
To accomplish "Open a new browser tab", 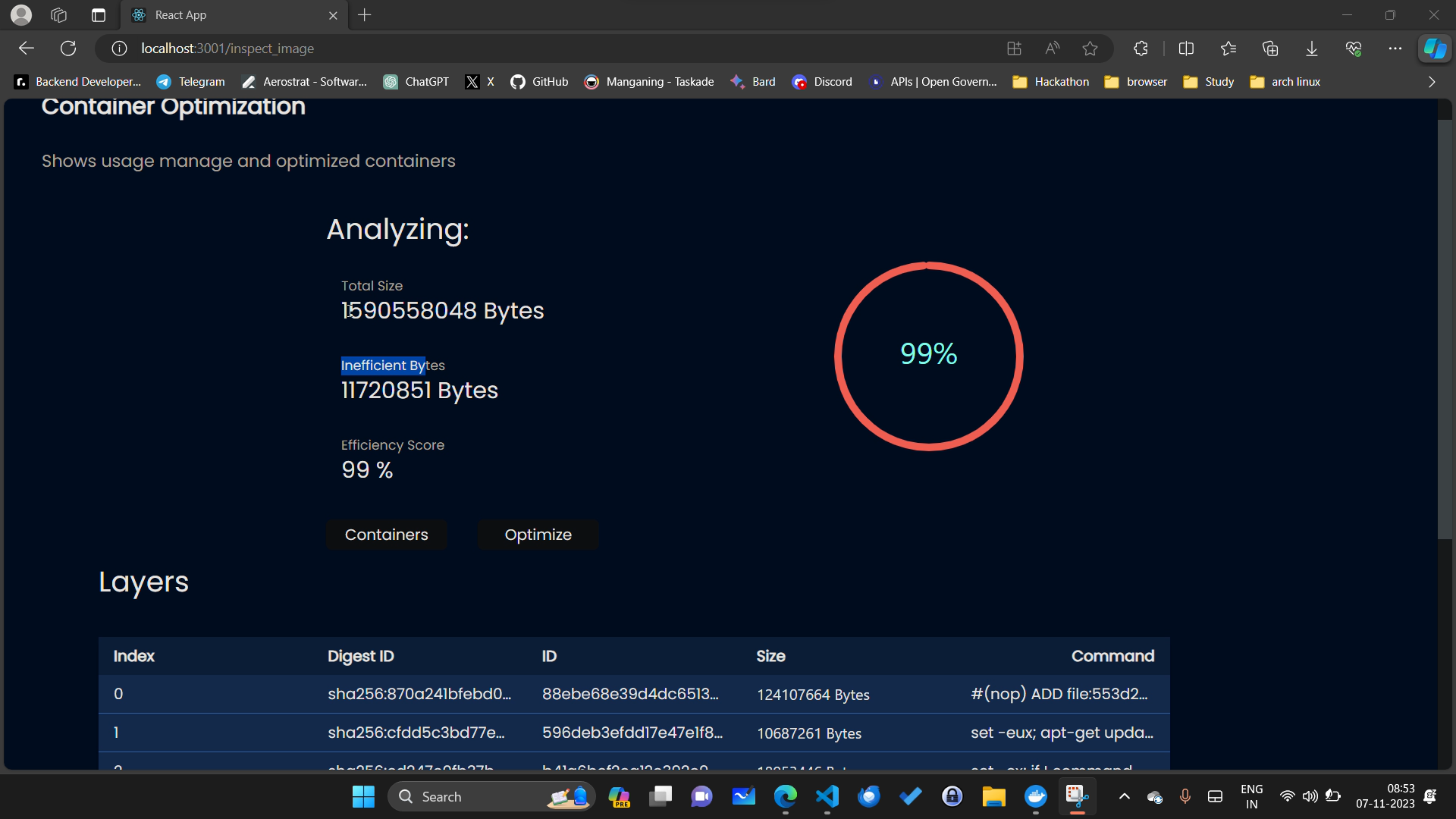I will coord(365,15).
